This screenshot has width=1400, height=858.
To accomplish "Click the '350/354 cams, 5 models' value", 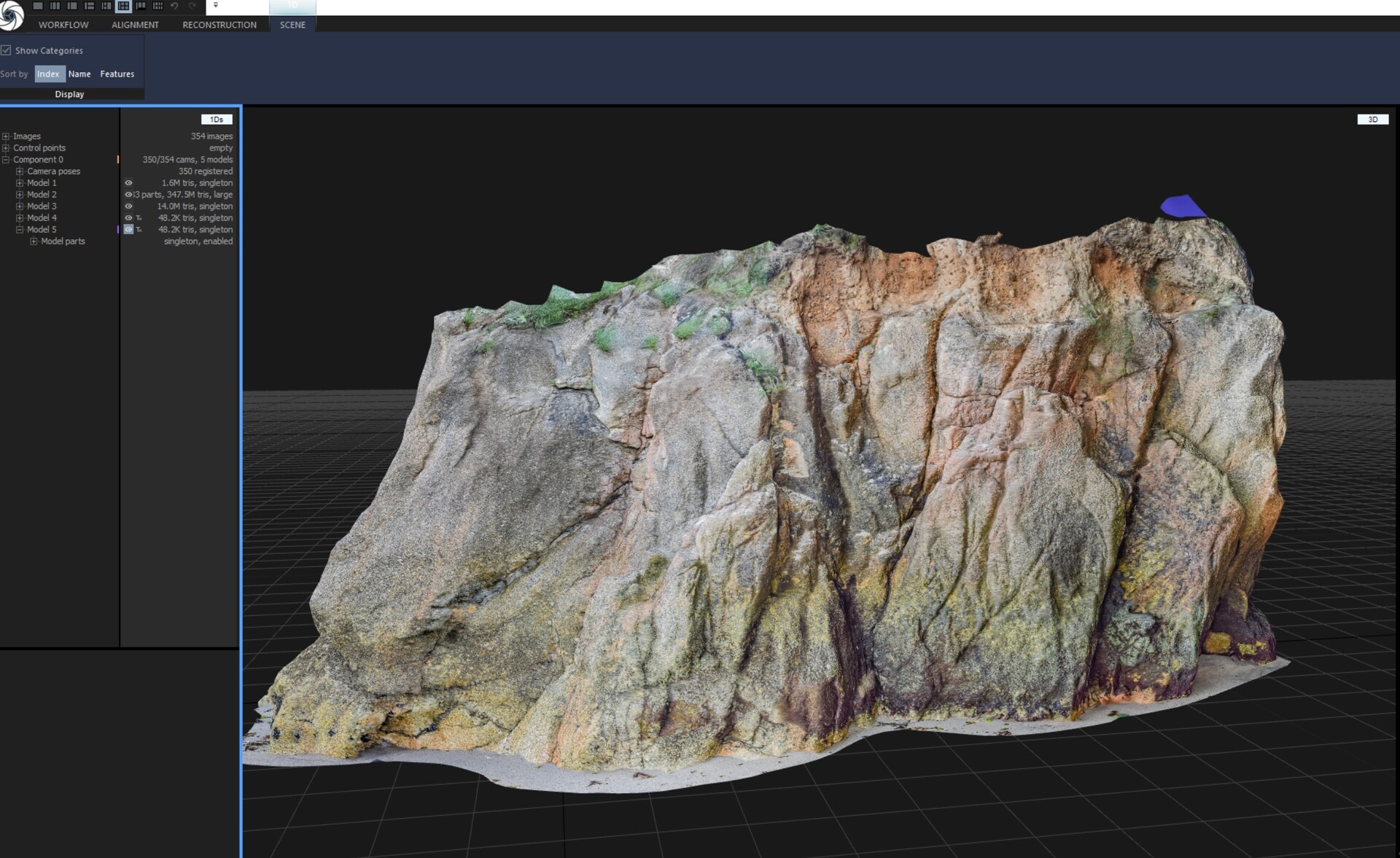I will pyautogui.click(x=187, y=160).
